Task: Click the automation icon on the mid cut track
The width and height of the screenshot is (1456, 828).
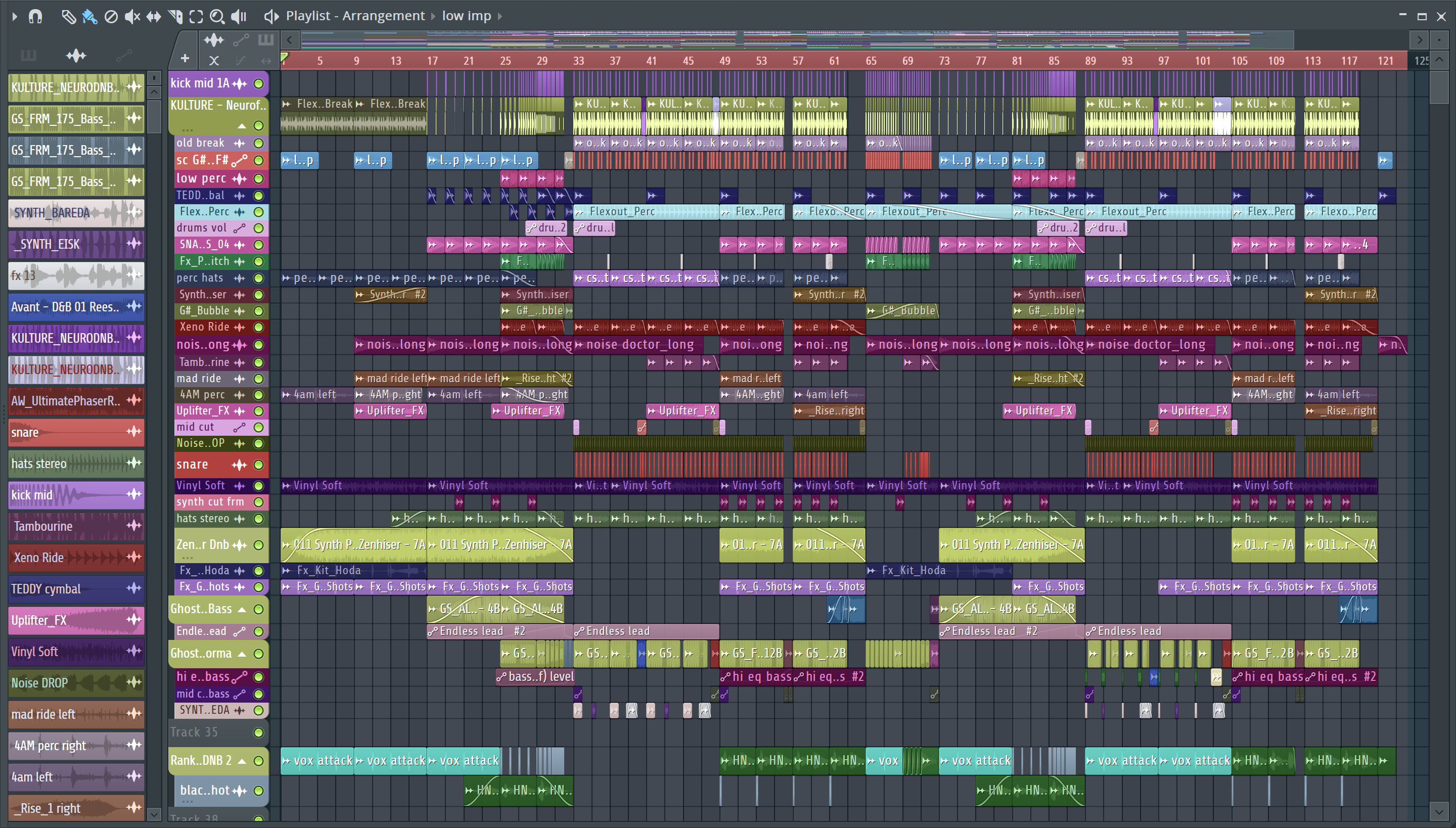Action: 240,427
